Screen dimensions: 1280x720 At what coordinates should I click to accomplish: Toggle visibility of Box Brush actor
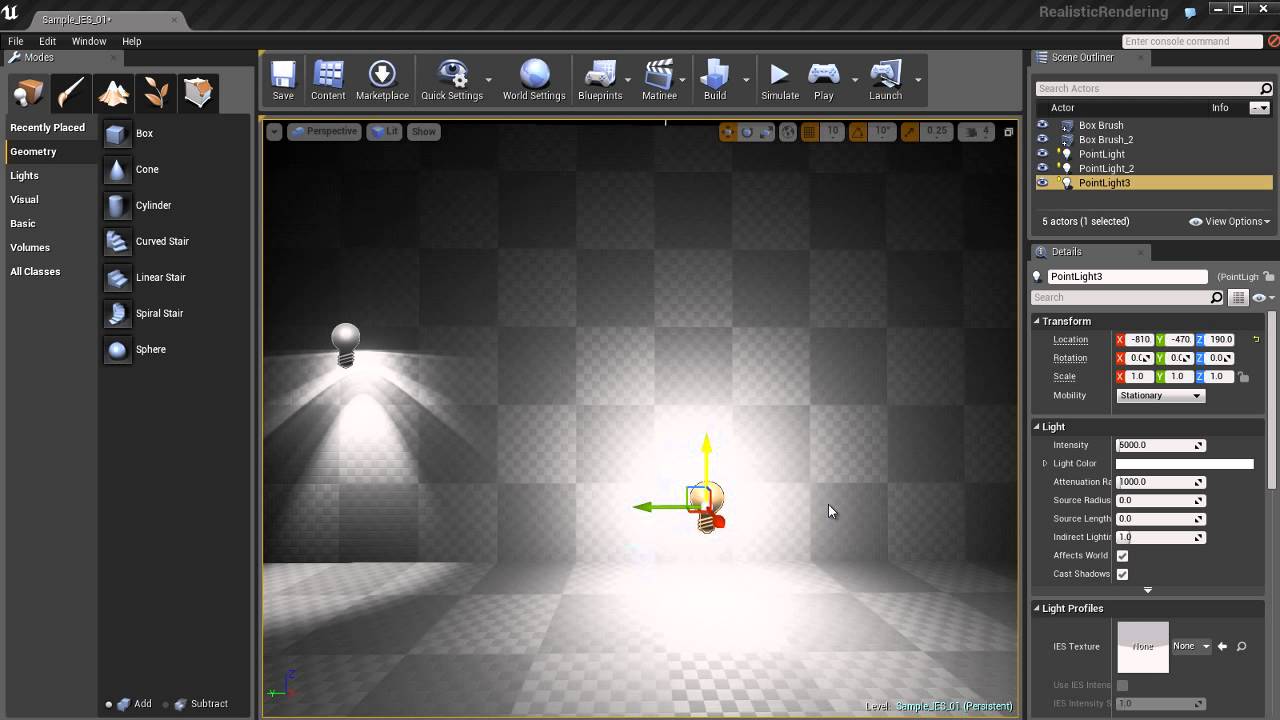tap(1042, 125)
